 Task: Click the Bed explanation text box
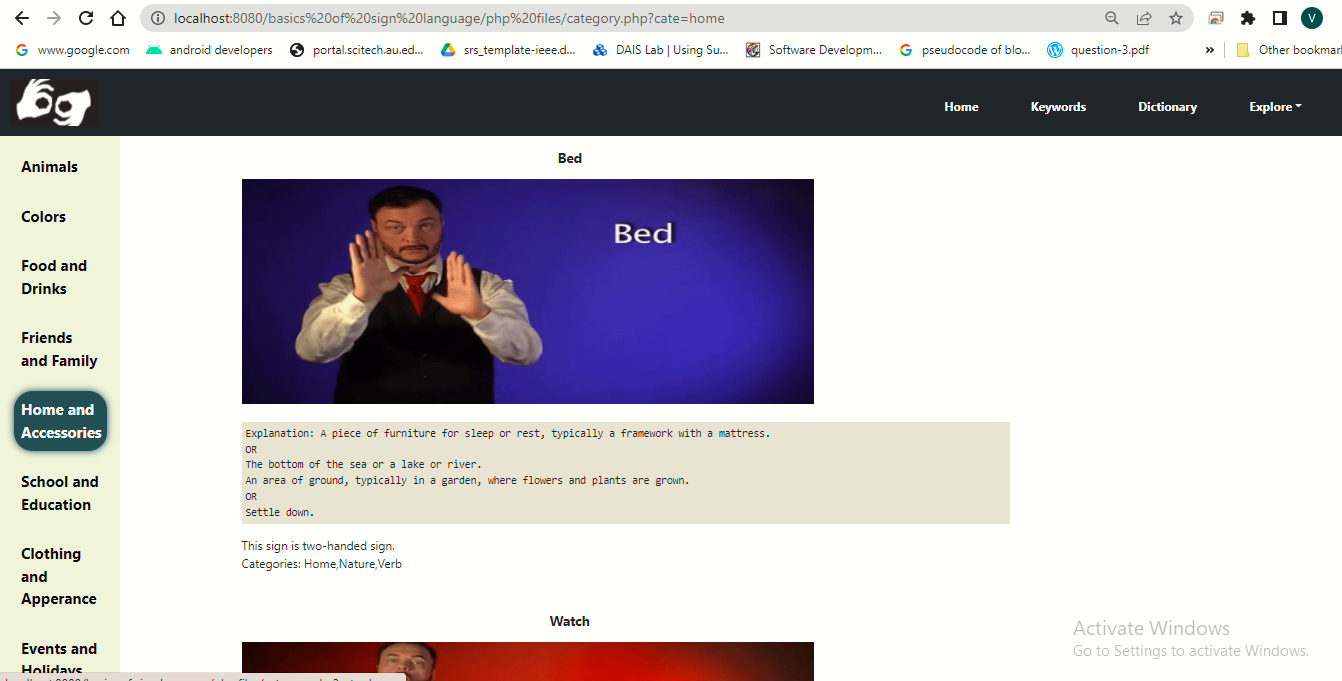click(626, 473)
